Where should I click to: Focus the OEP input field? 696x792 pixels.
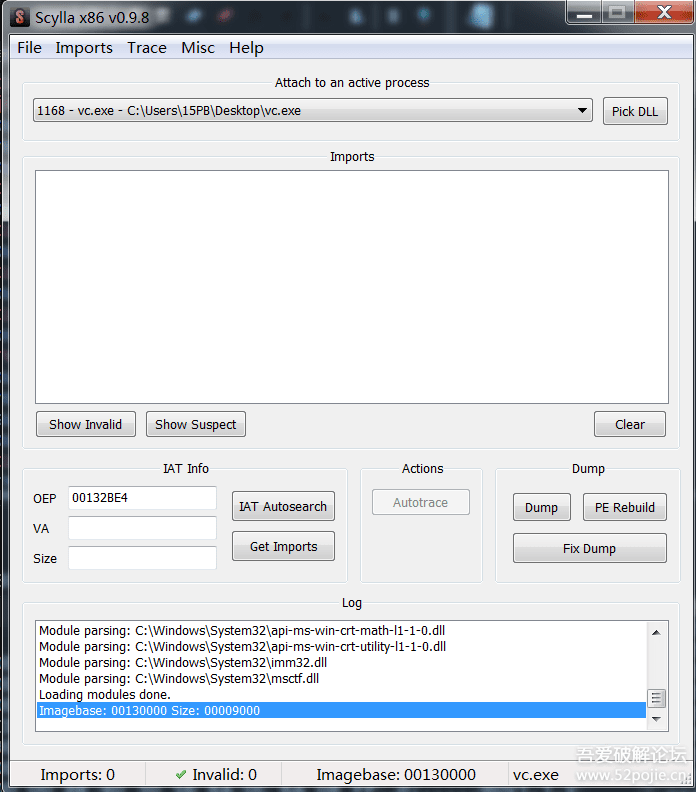142,498
